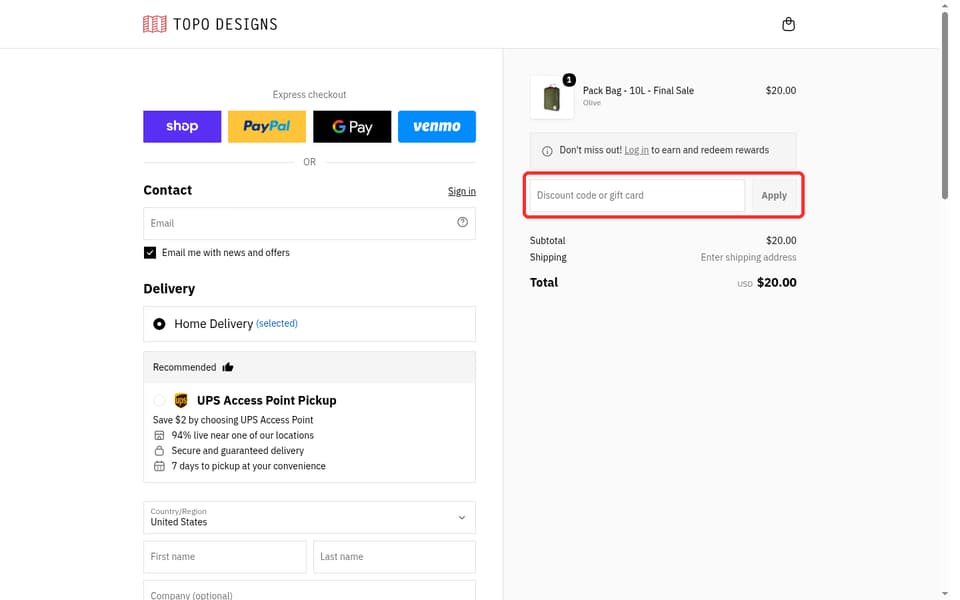The height and width of the screenshot is (600, 960).
Task: Click the Pack Bag - 10L - Final Sale text
Action: point(638,91)
